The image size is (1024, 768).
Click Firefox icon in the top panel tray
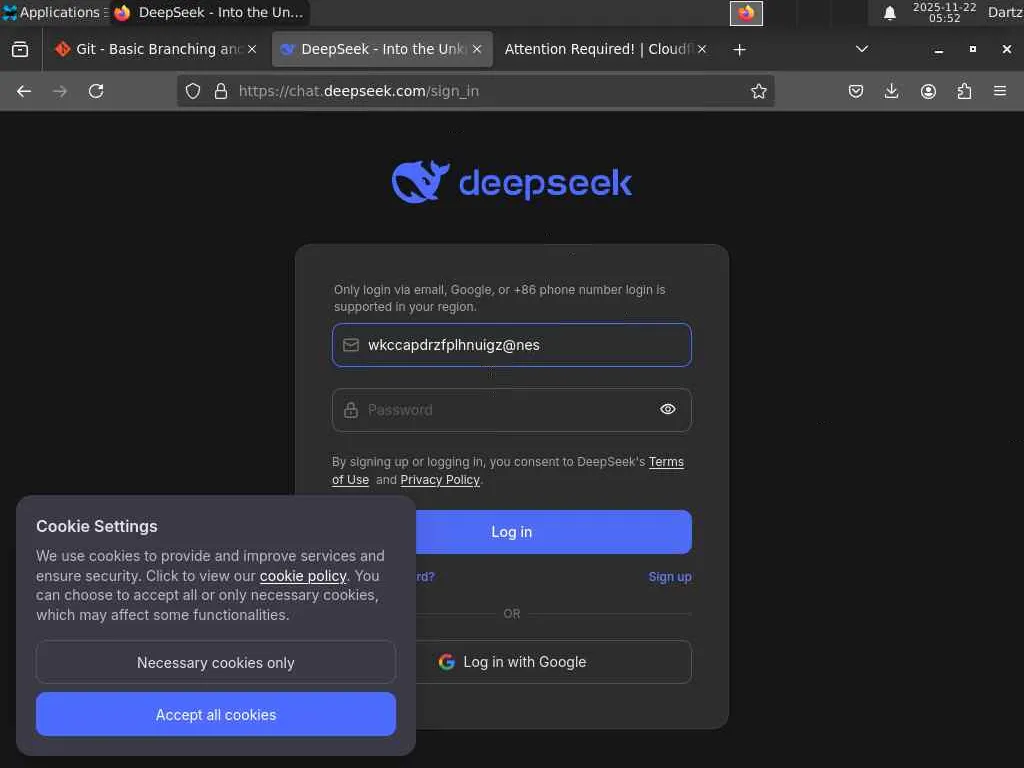(x=746, y=13)
